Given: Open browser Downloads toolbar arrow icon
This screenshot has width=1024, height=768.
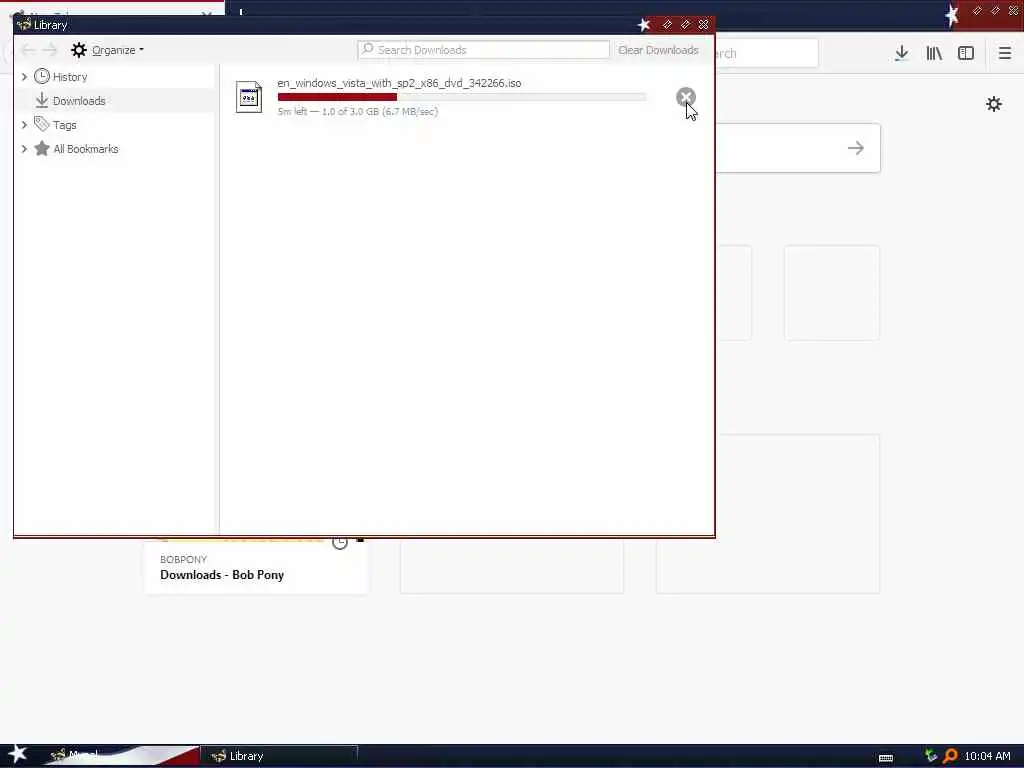Looking at the screenshot, I should [x=901, y=53].
